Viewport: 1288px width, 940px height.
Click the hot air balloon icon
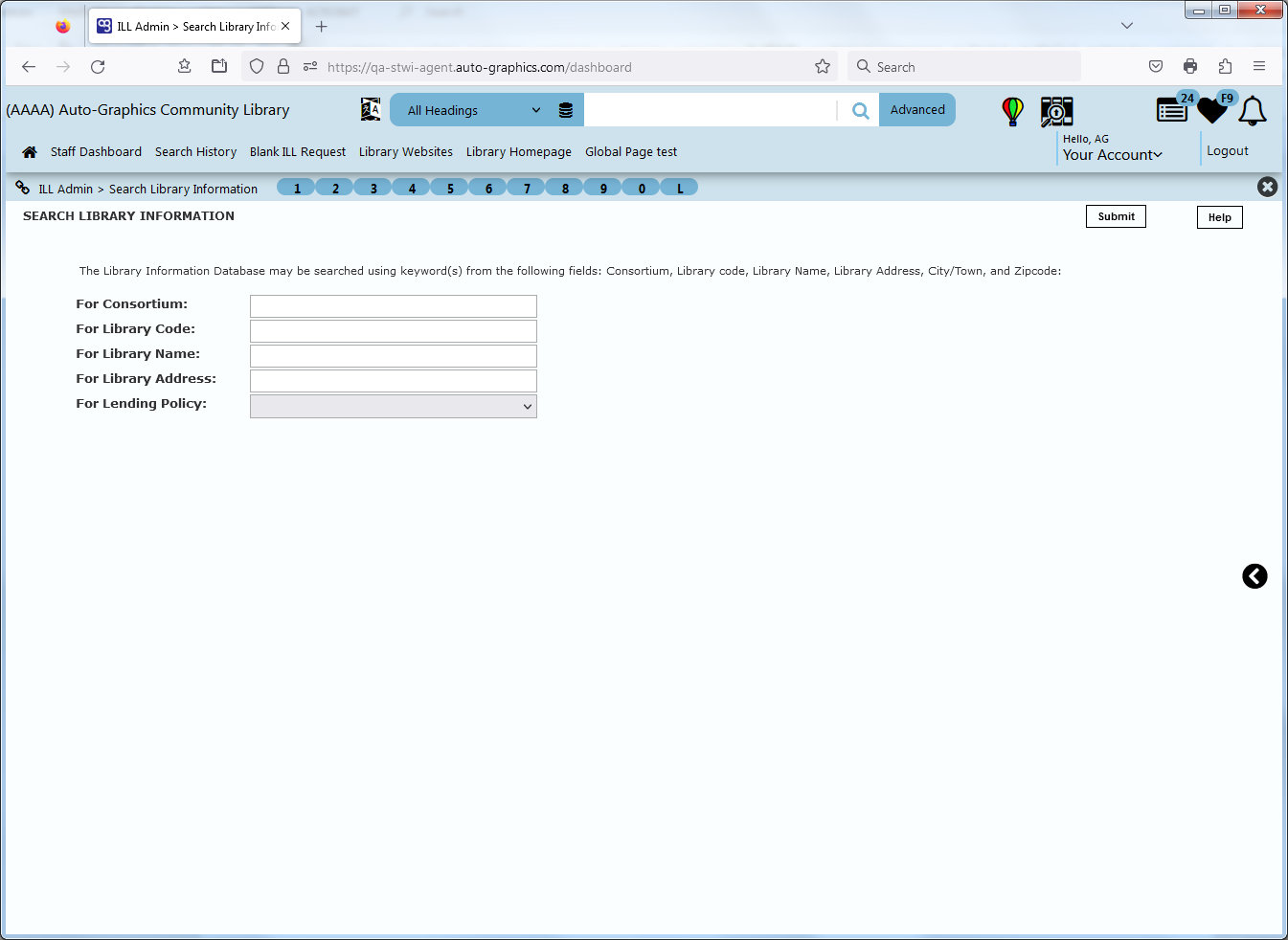(x=1012, y=111)
